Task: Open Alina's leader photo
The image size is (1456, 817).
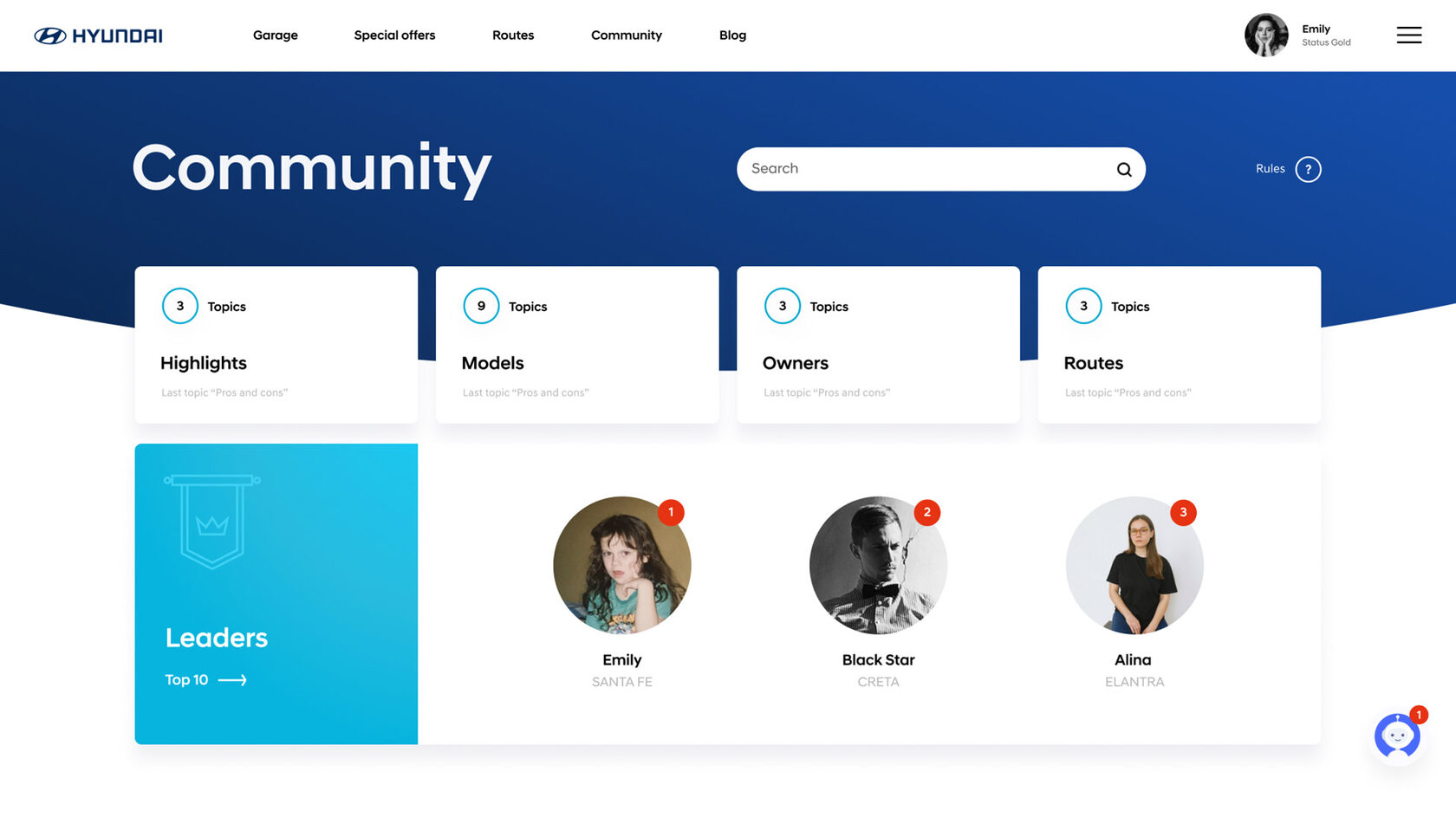Action: [1134, 565]
